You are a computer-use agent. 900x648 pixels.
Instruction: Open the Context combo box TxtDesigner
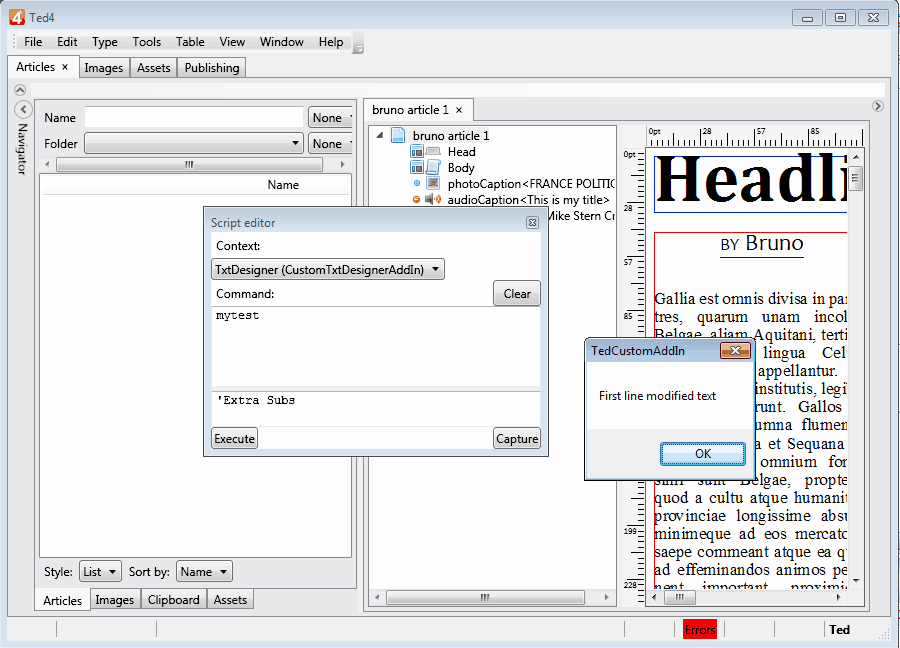328,270
